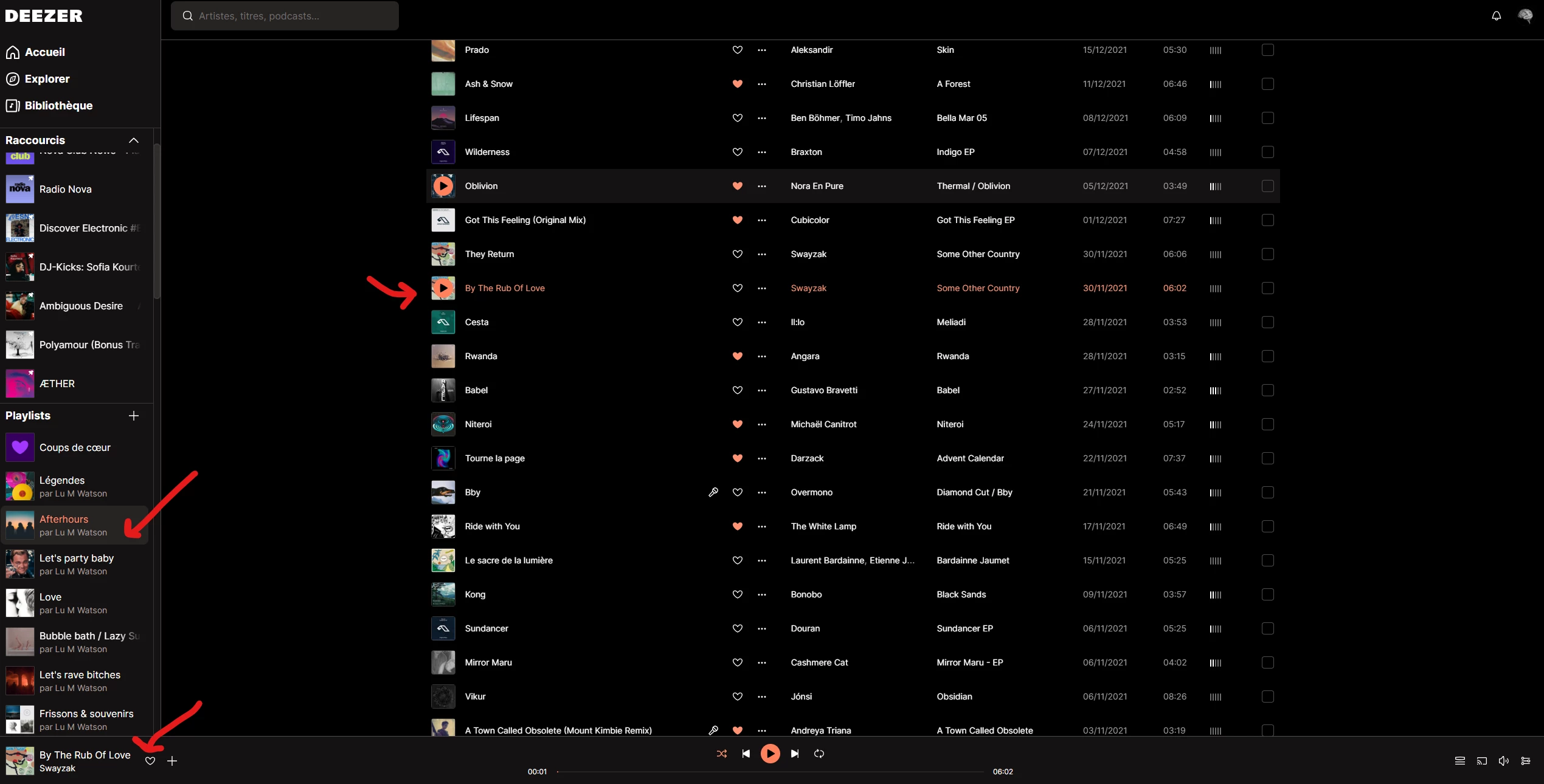Unfavorite Ash & Snow with the heart
The width and height of the screenshot is (1544, 784).
pyautogui.click(x=737, y=84)
